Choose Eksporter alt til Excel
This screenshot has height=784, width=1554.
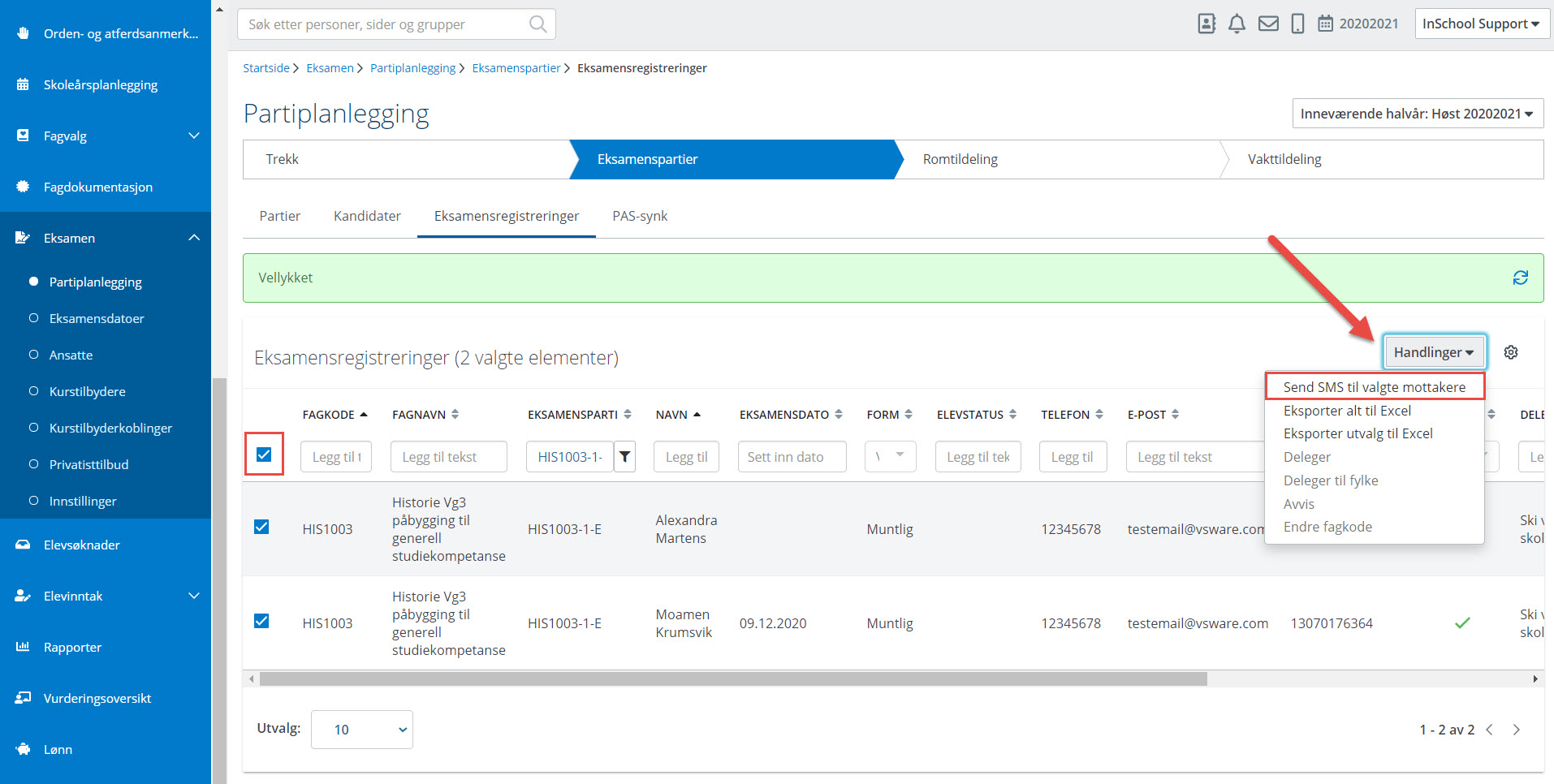1347,411
